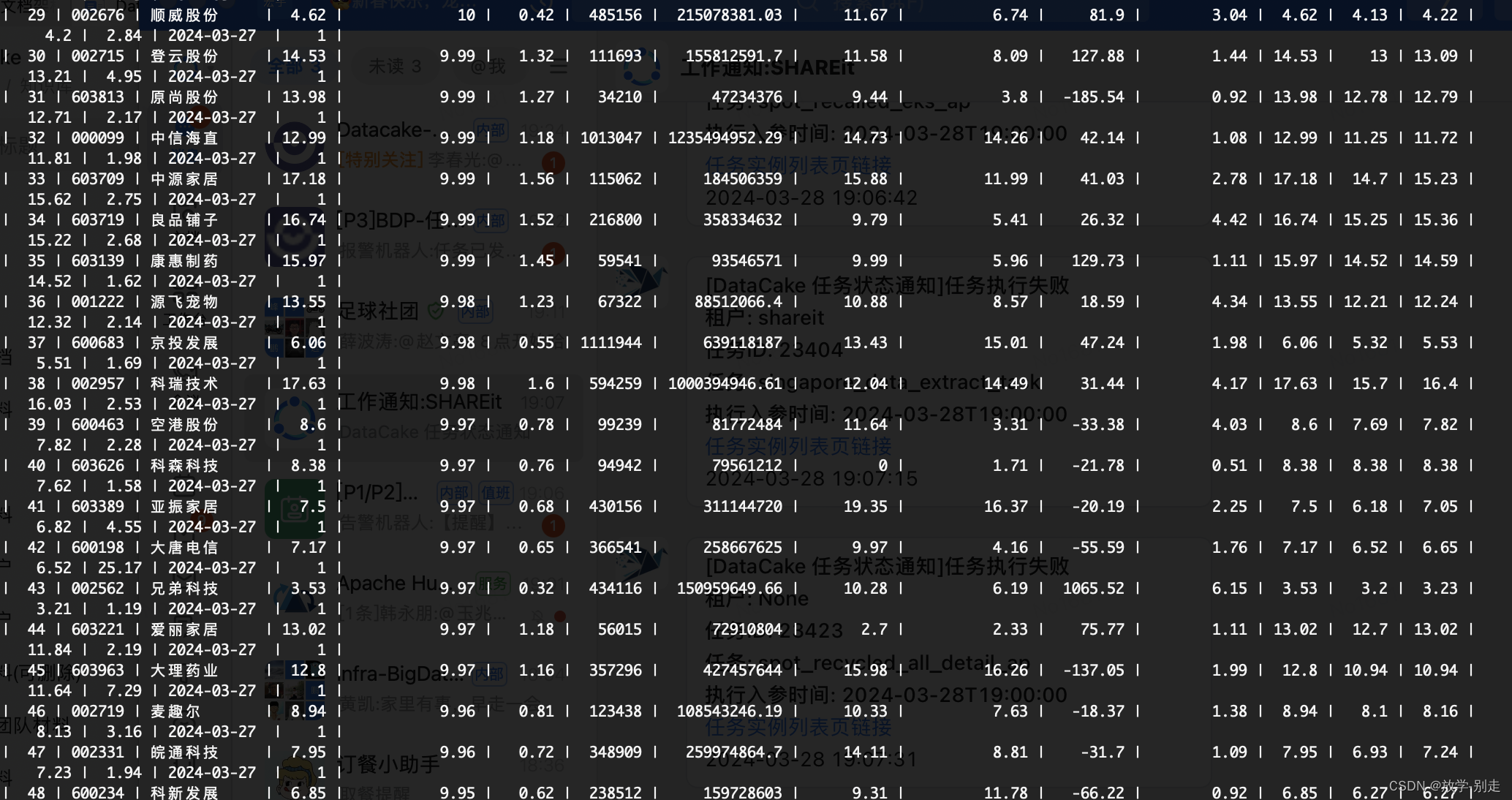Open the Infra-BigData group avatar
This screenshot has height=800, width=1512.
(295, 689)
